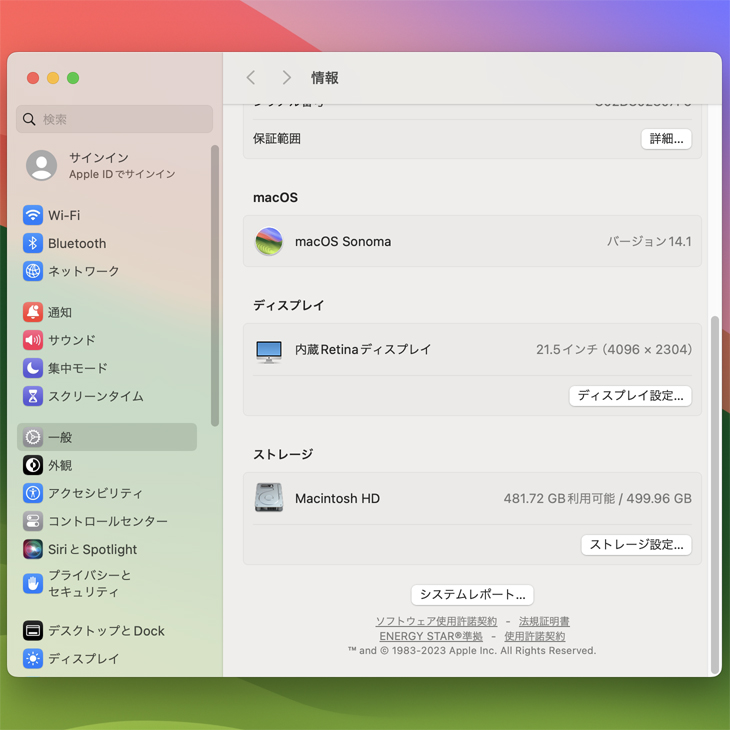Open ネットワーク network settings
Screen dimensions: 730x730
83,271
